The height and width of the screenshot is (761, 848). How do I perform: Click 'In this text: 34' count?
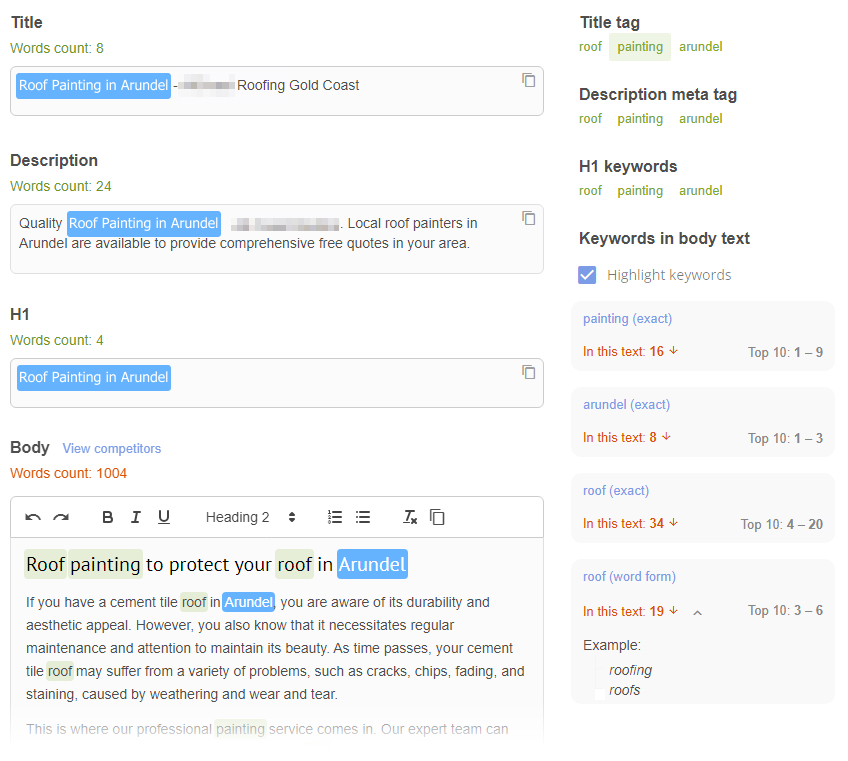[623, 524]
